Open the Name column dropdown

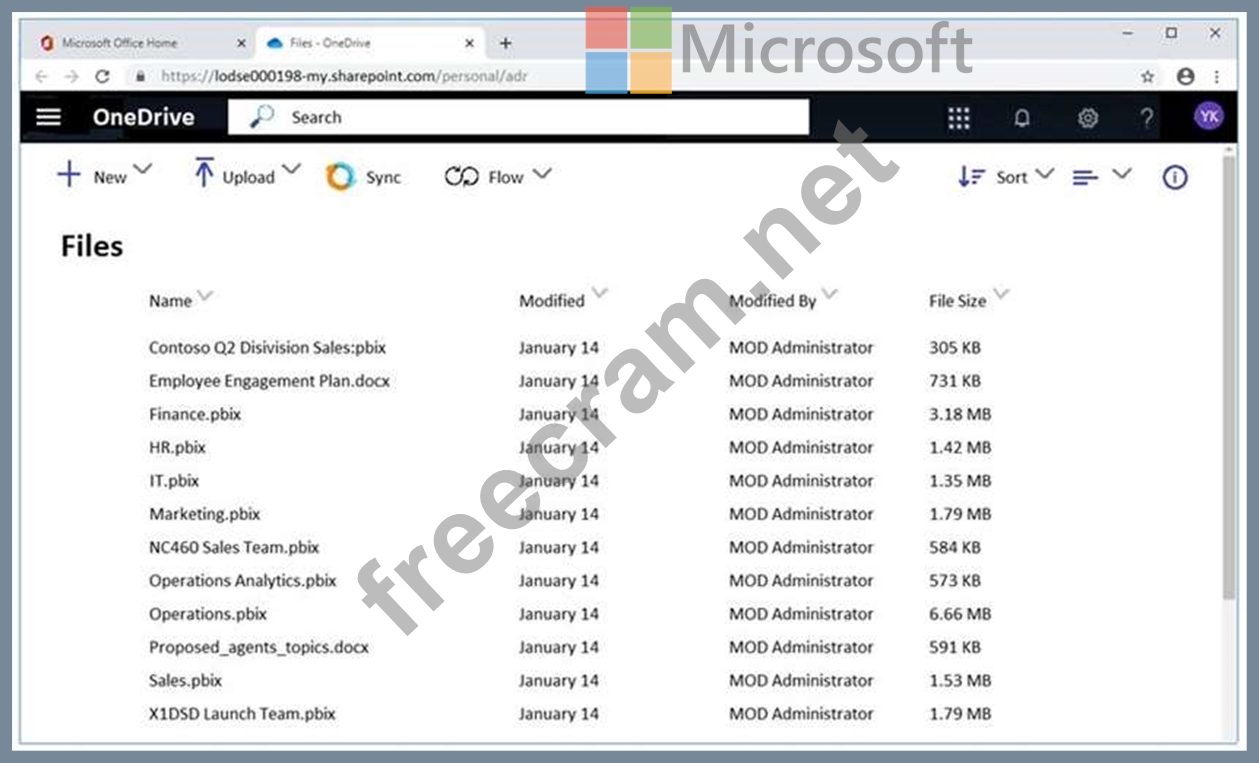coord(205,296)
